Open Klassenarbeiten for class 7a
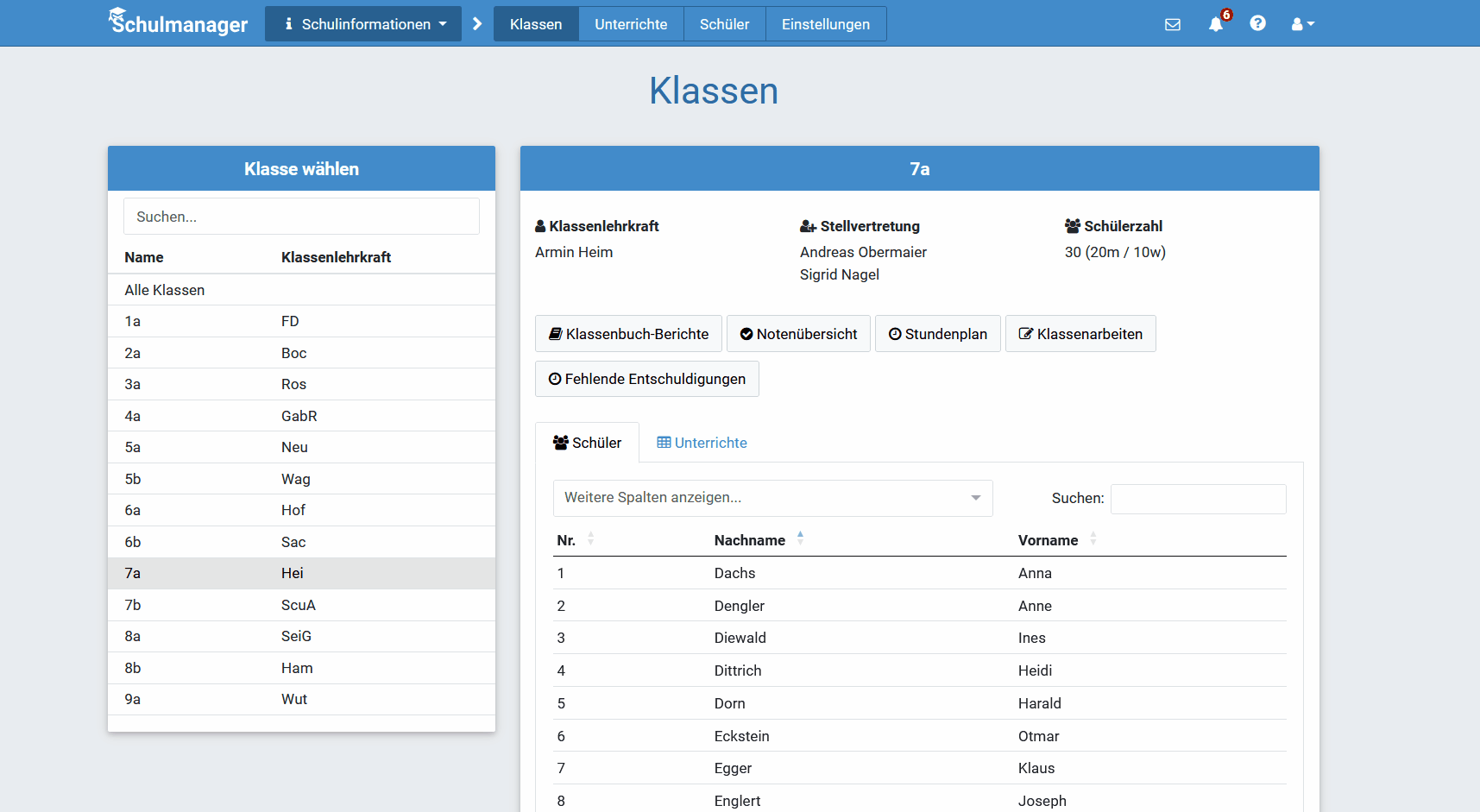This screenshot has width=1480, height=812. pyautogui.click(x=1080, y=334)
